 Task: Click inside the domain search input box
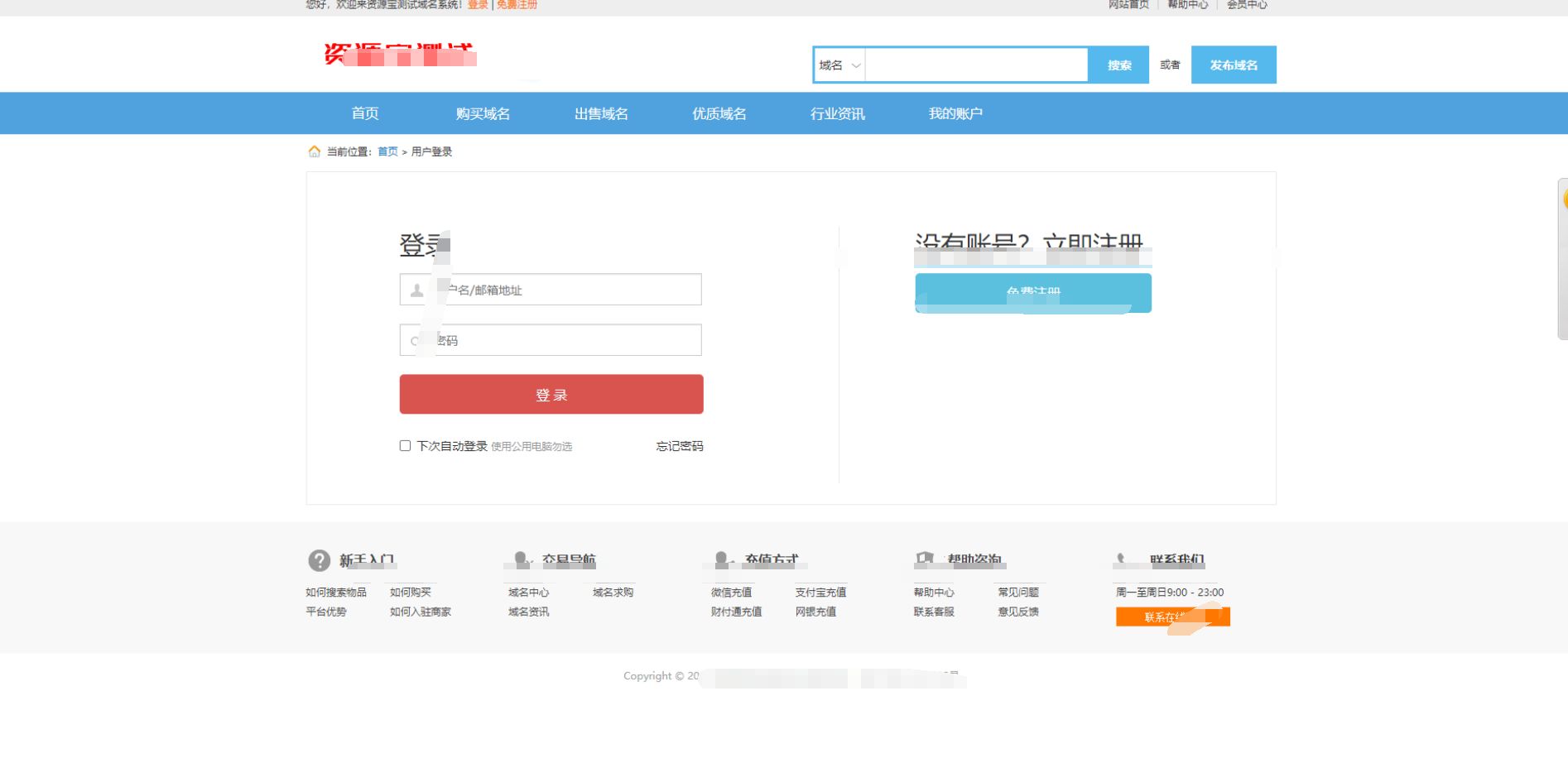click(x=977, y=65)
